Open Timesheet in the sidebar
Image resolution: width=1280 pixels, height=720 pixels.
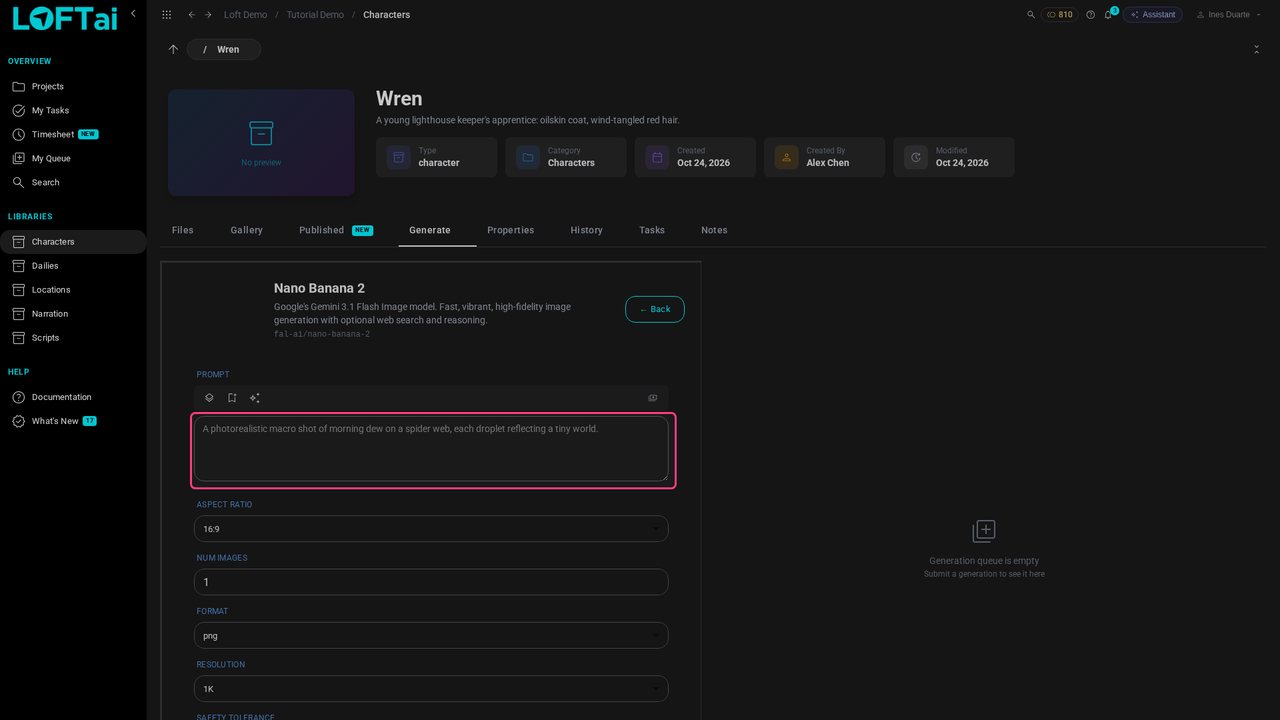tap(73, 135)
